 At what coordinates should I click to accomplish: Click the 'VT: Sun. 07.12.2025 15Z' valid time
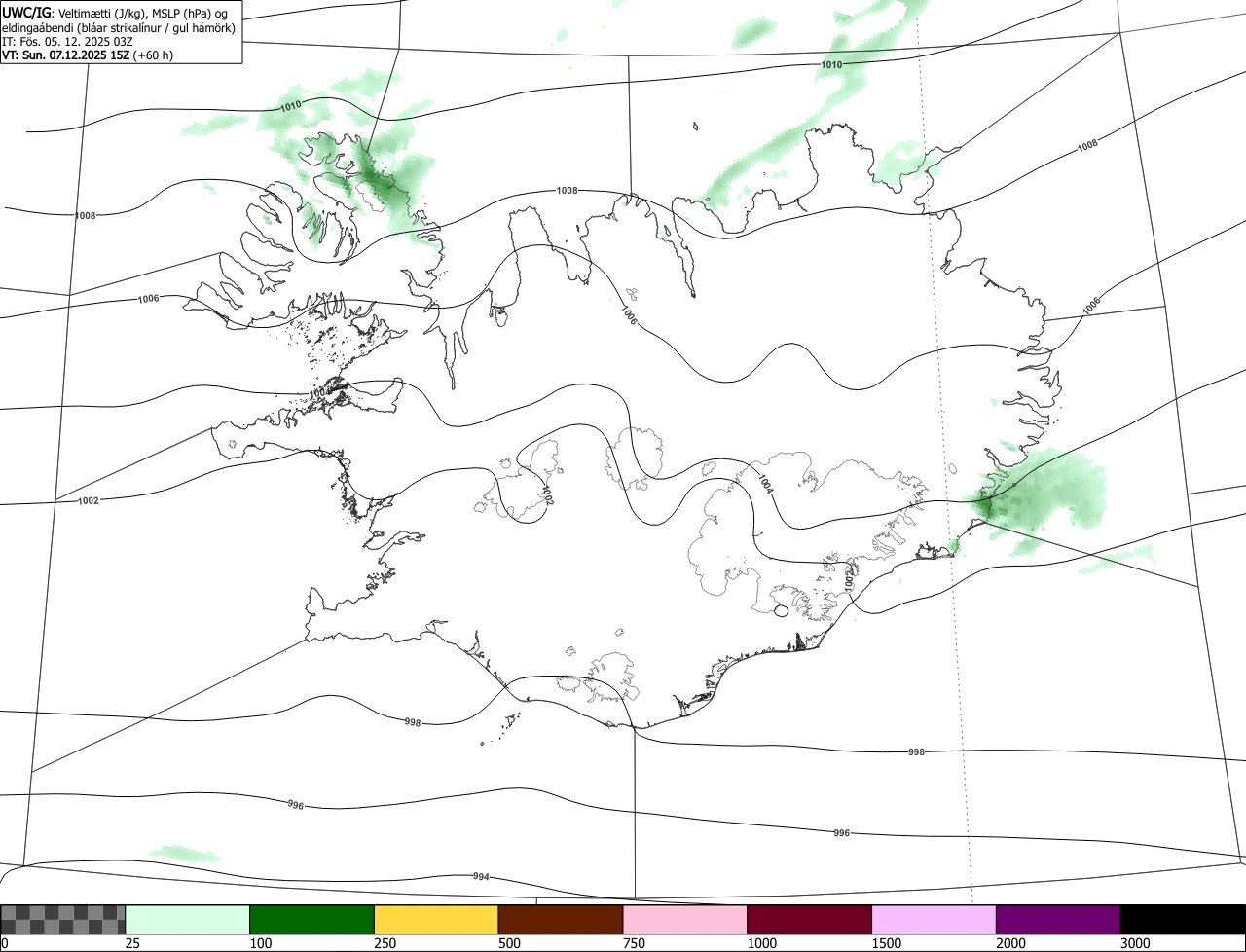(x=66, y=55)
